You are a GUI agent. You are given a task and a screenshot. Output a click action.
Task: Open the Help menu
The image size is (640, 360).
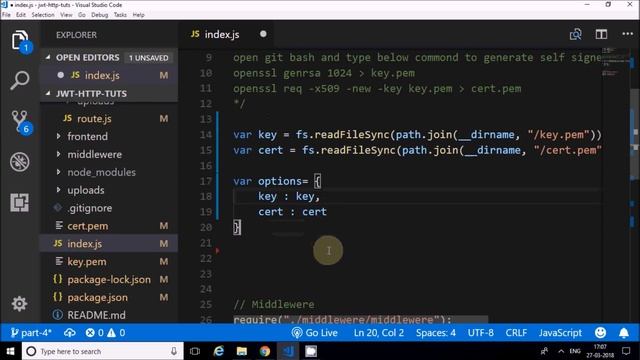coord(138,15)
